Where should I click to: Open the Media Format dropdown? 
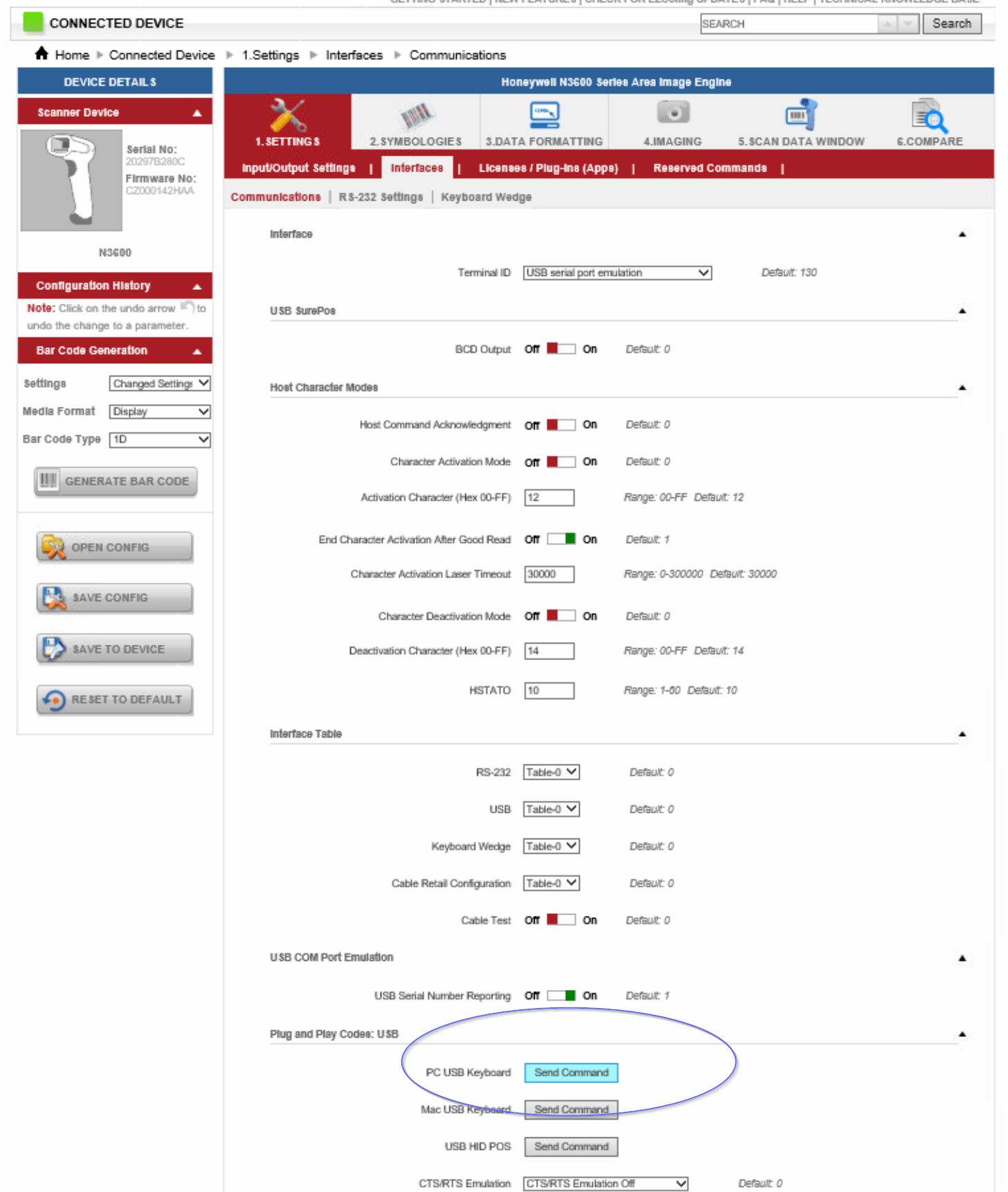160,412
